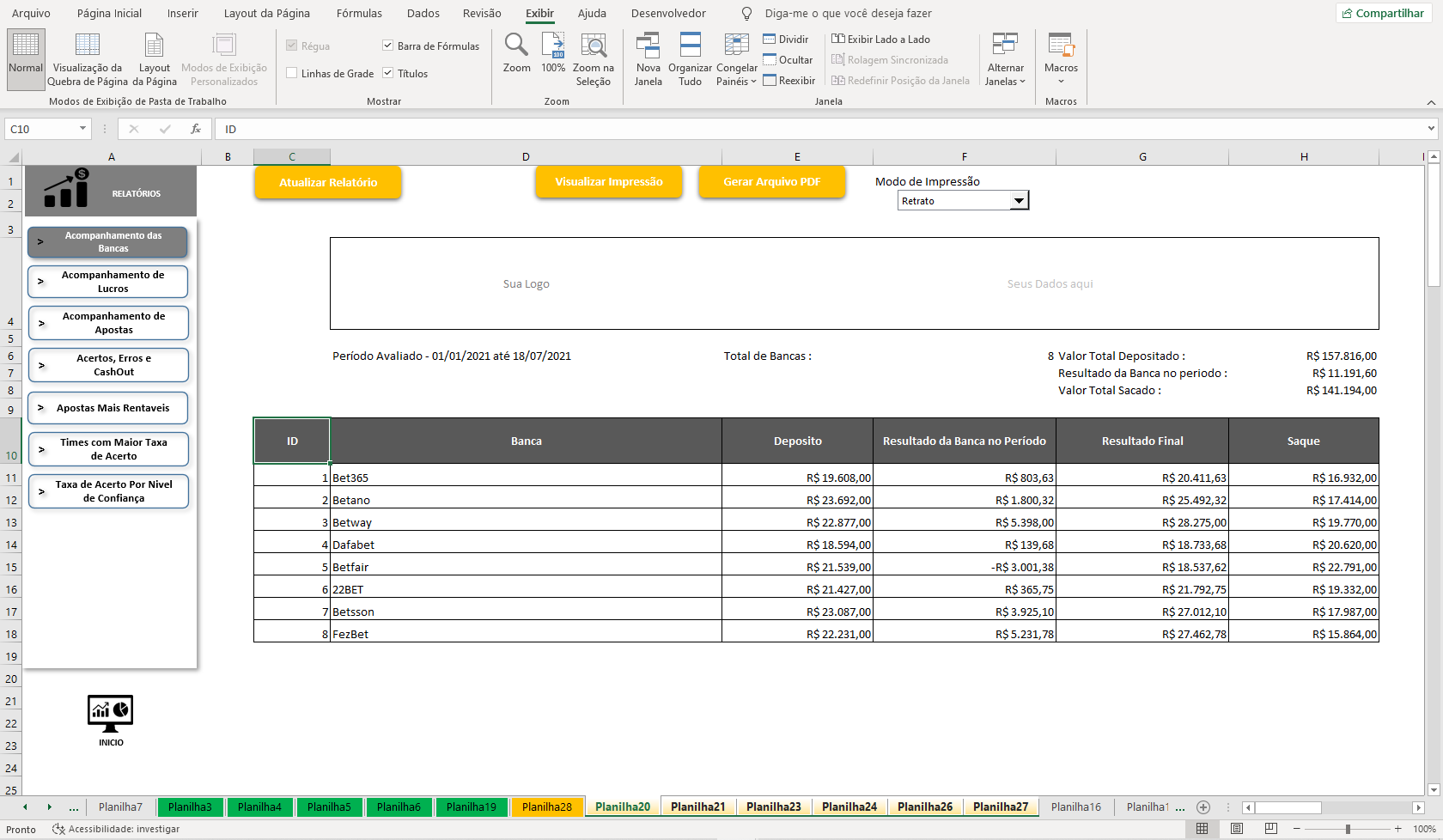Image resolution: width=1443 pixels, height=840 pixels.
Task: Click Compartilhar button
Action: (x=1383, y=13)
